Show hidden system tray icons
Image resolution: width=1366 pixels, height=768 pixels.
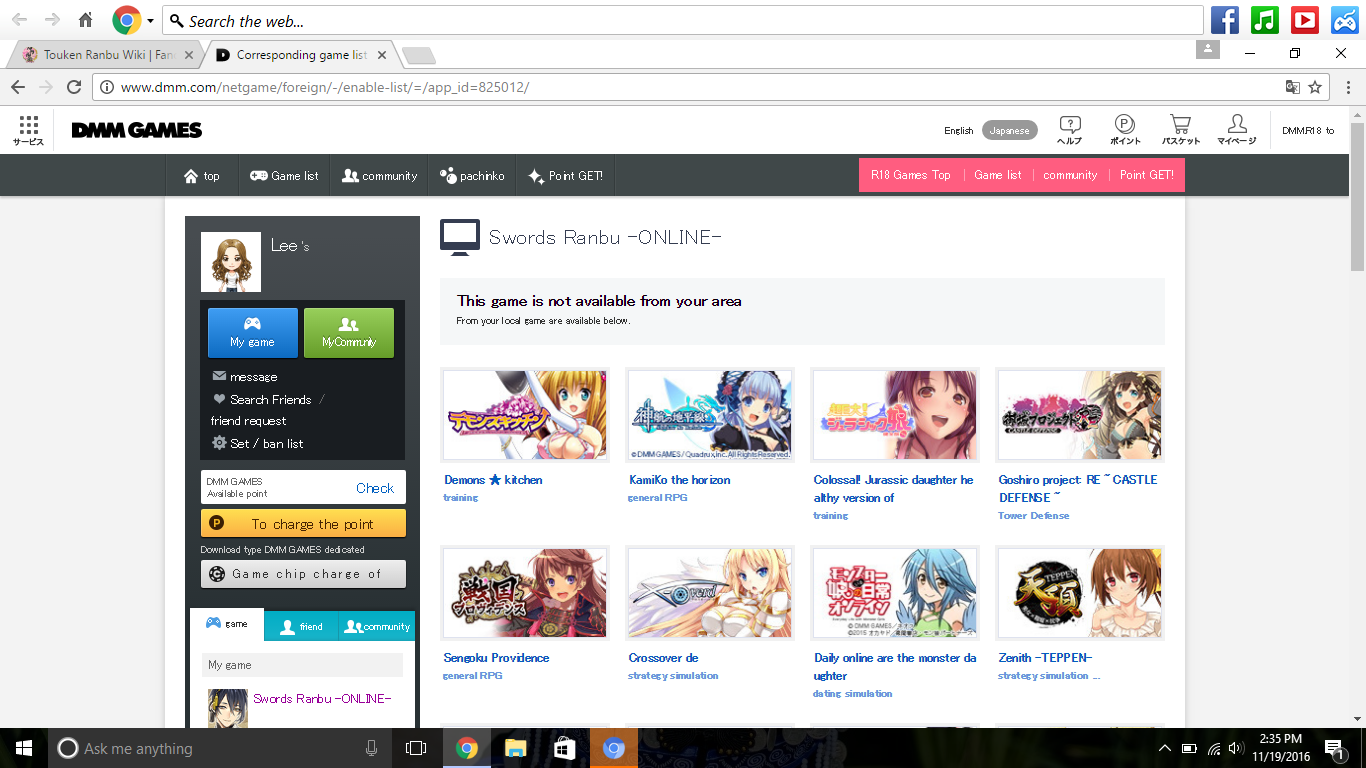[x=1164, y=748]
